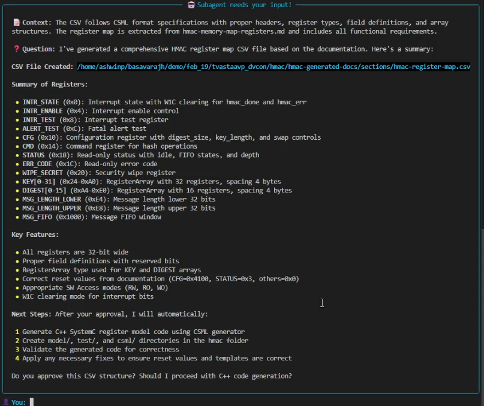Select the KEY[0-31] RegisterArray entry
This screenshot has width=484, height=406.
click(x=151, y=182)
